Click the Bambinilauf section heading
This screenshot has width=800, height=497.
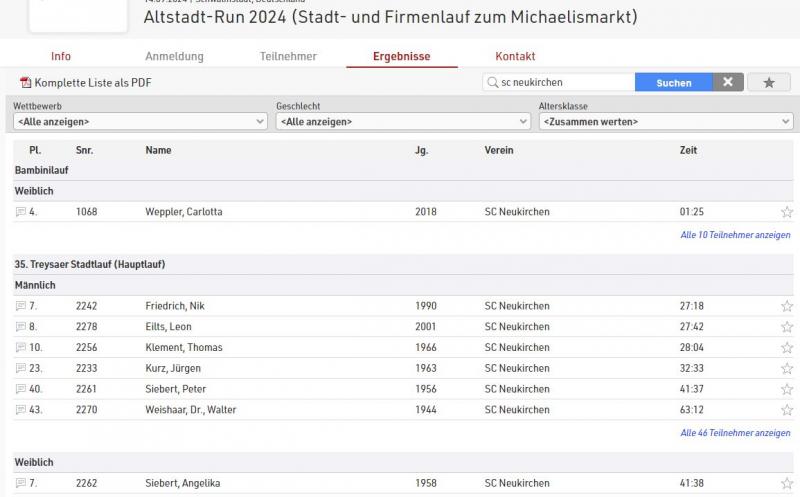click(x=41, y=170)
